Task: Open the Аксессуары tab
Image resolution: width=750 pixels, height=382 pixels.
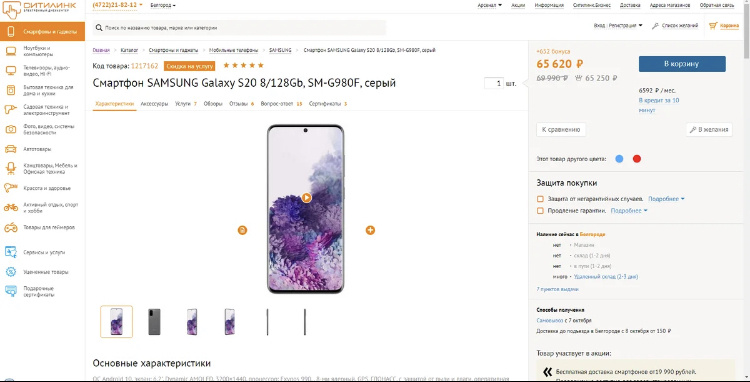Action: coord(154,104)
